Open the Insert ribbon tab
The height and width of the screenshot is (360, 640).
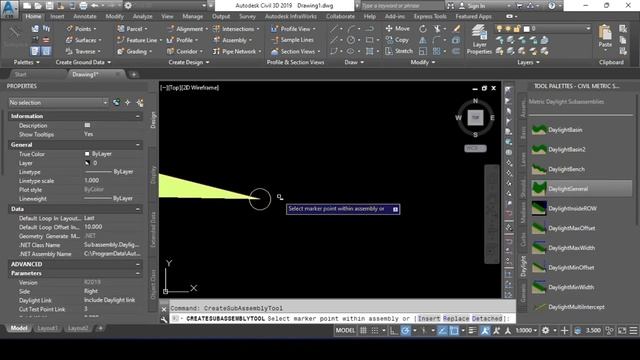[x=57, y=16]
